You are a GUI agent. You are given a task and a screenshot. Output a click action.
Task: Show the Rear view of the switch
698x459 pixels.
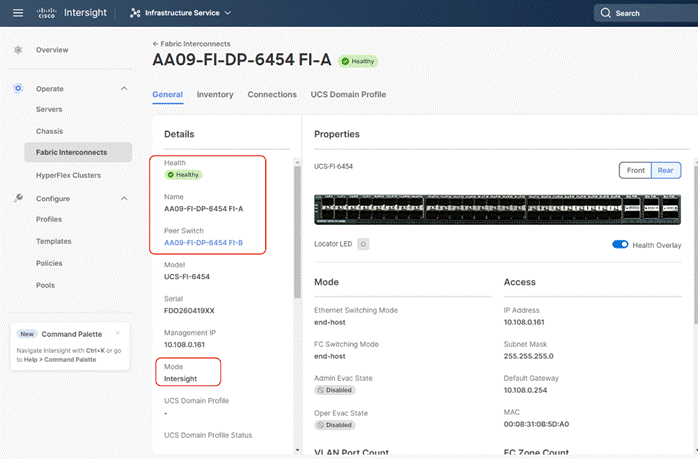(666, 171)
